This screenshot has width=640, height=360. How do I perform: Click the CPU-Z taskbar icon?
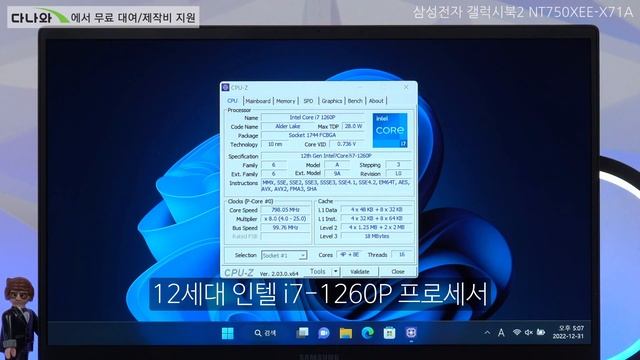coord(411,333)
